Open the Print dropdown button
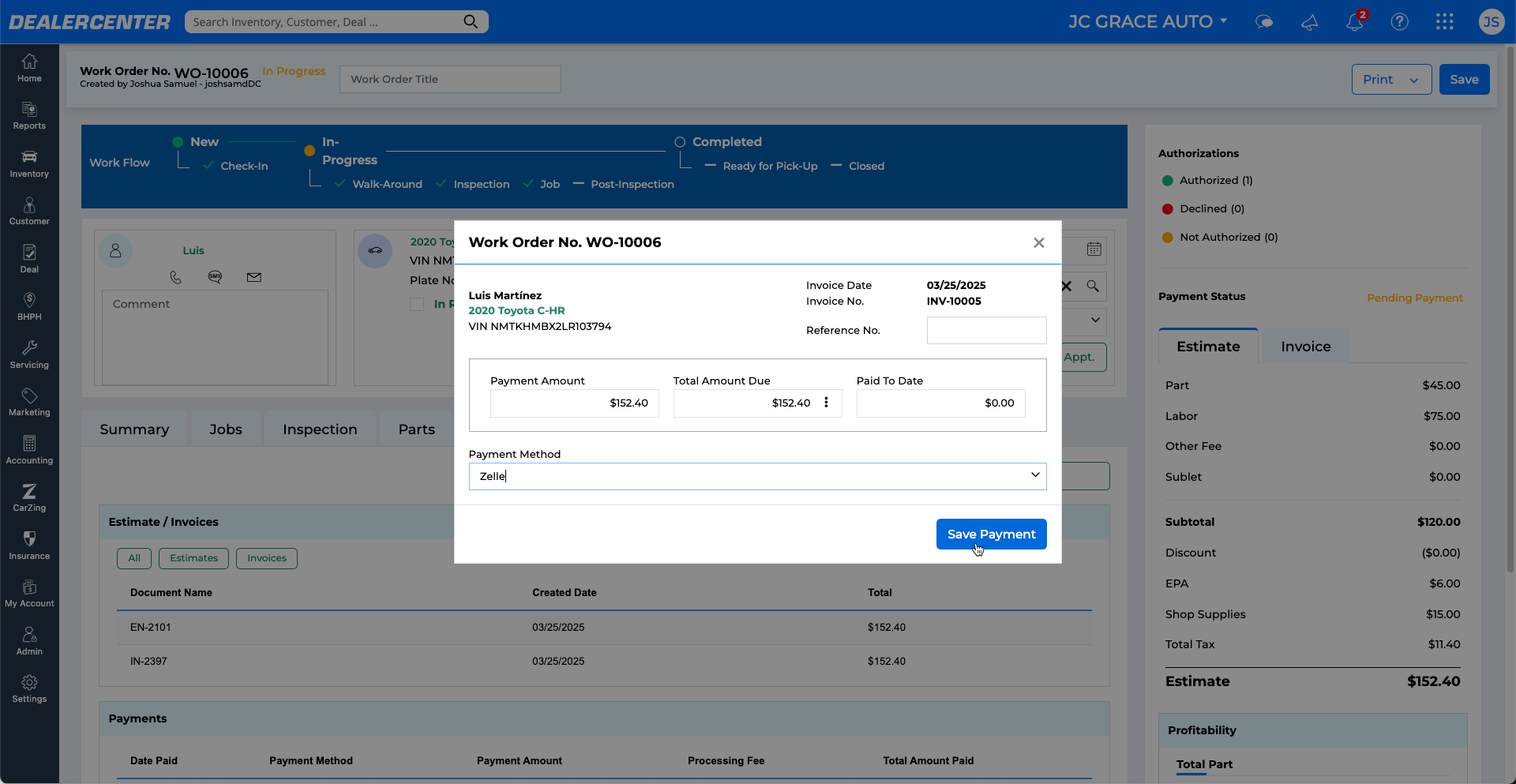Image resolution: width=1516 pixels, height=784 pixels. click(x=1391, y=80)
